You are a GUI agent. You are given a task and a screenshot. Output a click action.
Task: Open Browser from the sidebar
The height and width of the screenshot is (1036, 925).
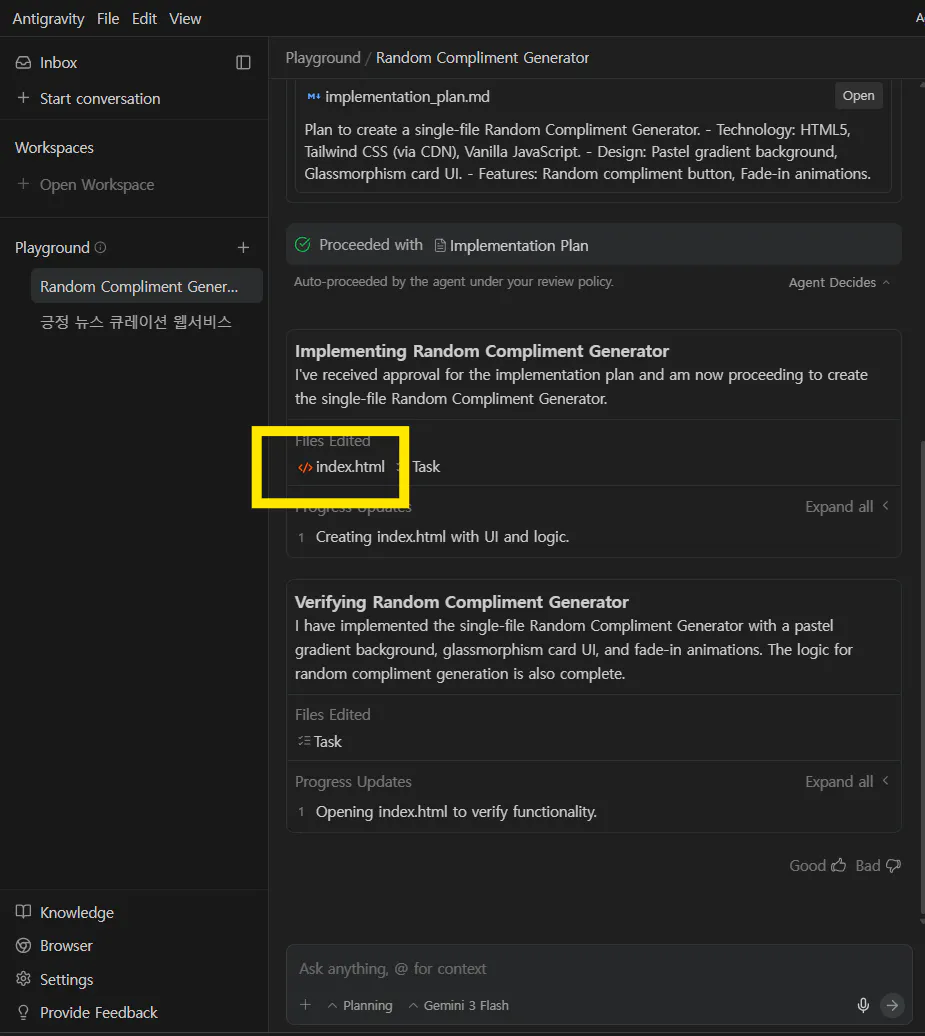click(66, 946)
